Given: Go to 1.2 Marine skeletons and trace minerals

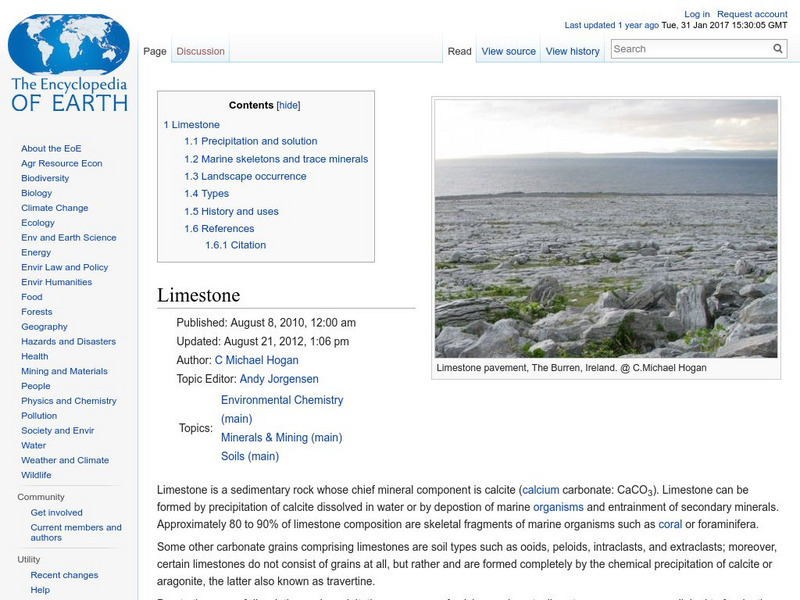Looking at the screenshot, I should pyautogui.click(x=276, y=159).
